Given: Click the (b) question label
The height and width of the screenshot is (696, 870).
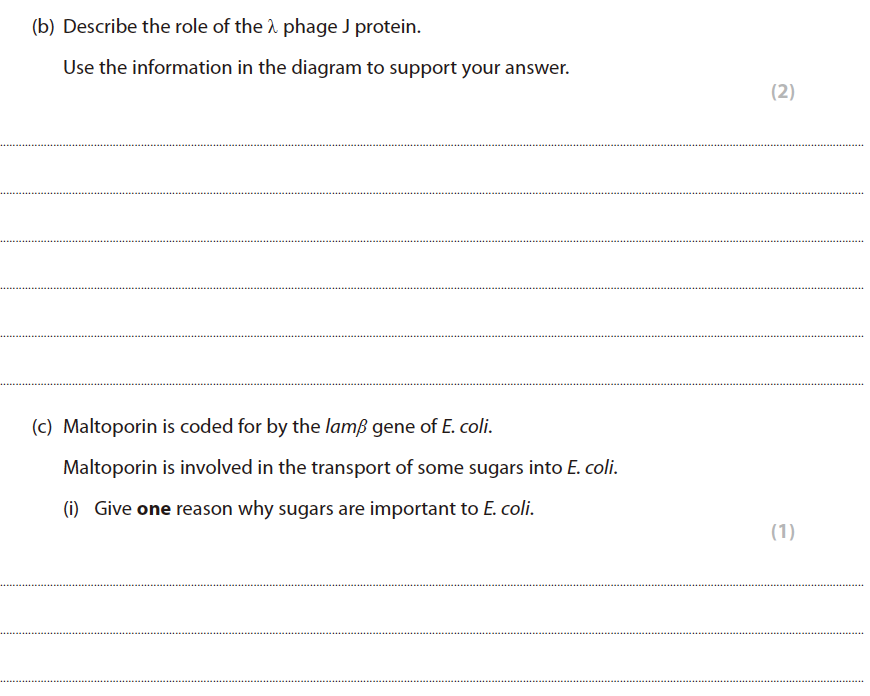Looking at the screenshot, I should (43, 27).
